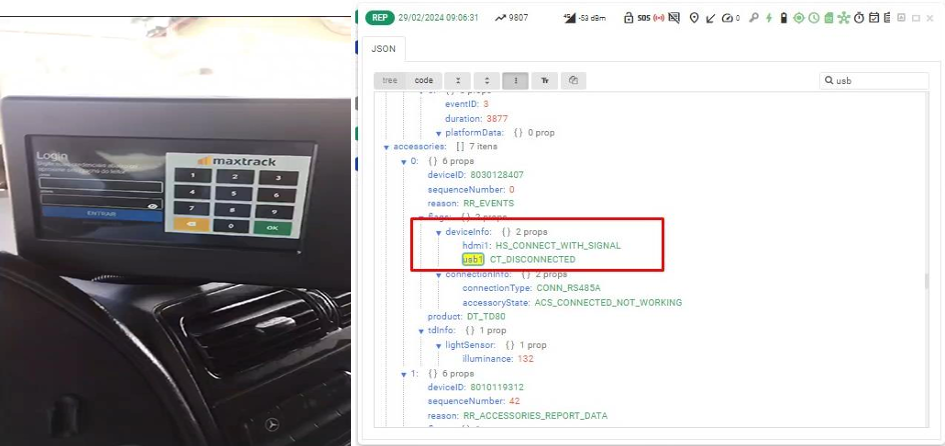
Task: Open the JSON tab
Action: pos(383,48)
